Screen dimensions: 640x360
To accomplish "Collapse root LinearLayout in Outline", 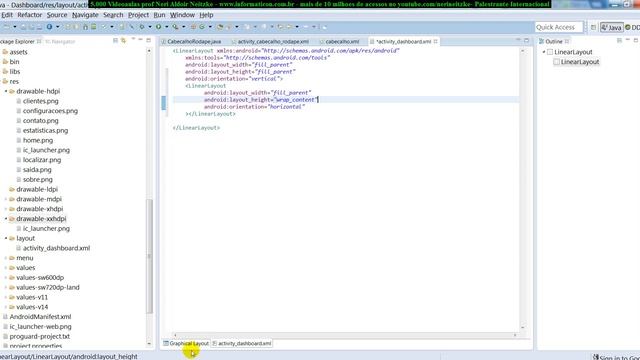I will tap(544, 52).
